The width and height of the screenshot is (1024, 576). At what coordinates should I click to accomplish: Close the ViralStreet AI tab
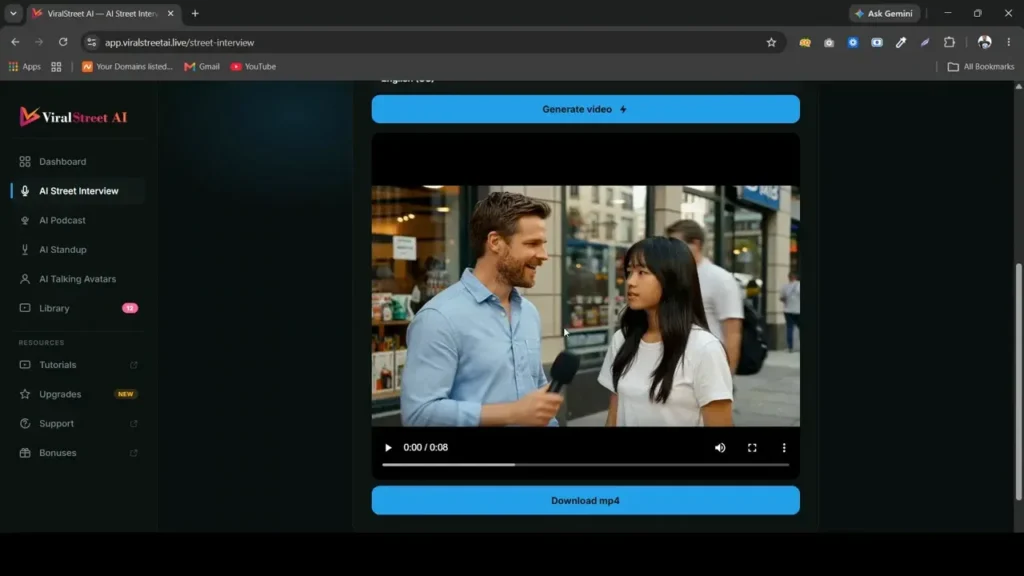point(170,13)
